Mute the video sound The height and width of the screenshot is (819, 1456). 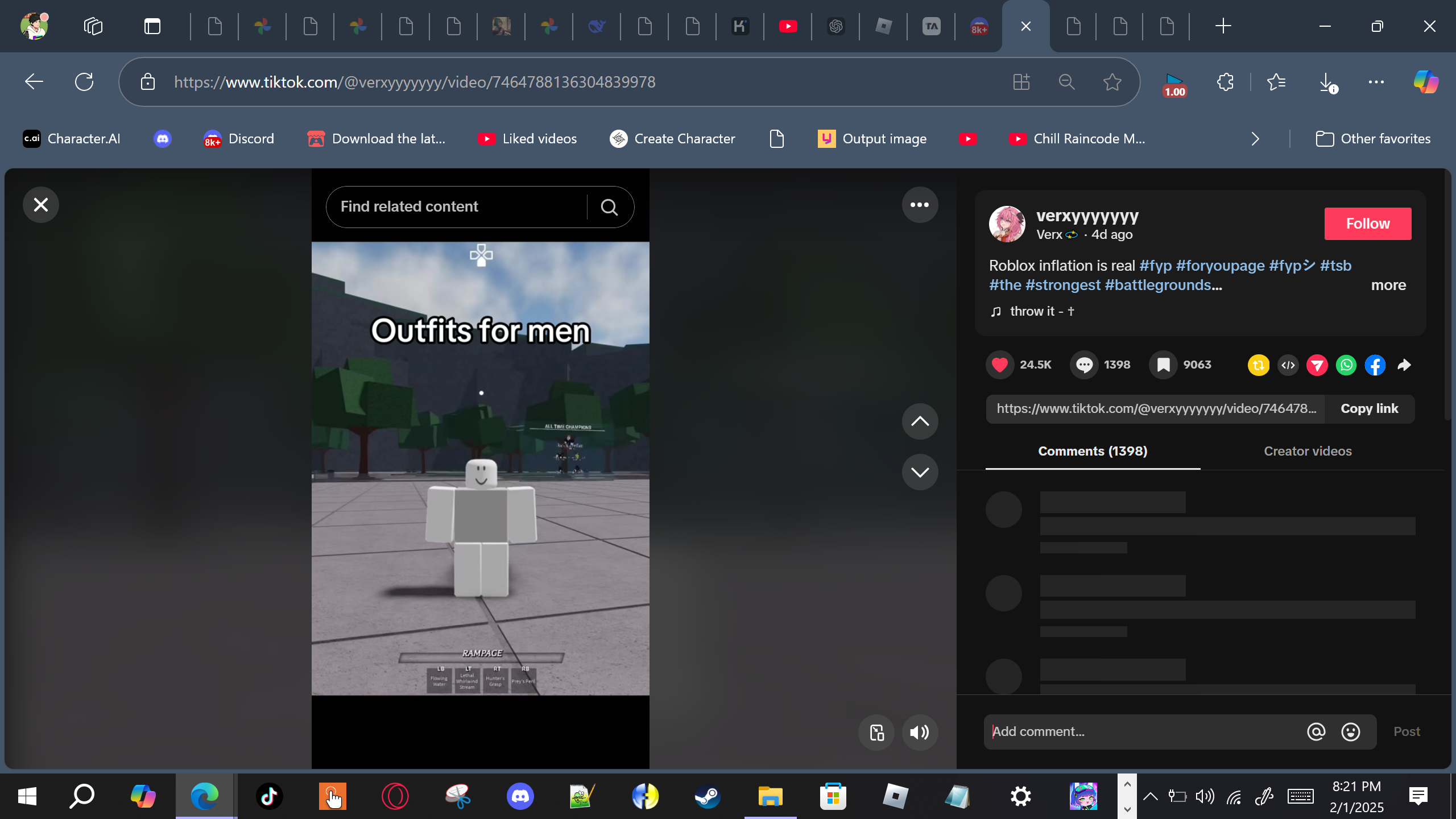pos(919,732)
